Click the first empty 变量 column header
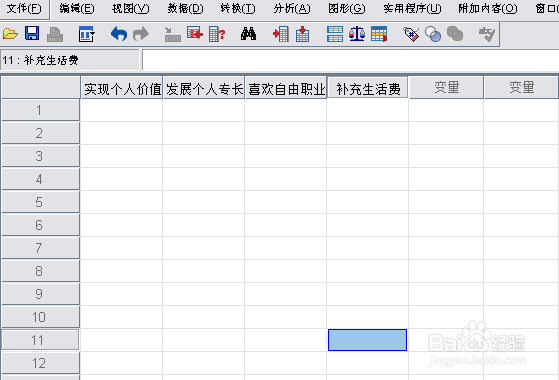 446,88
